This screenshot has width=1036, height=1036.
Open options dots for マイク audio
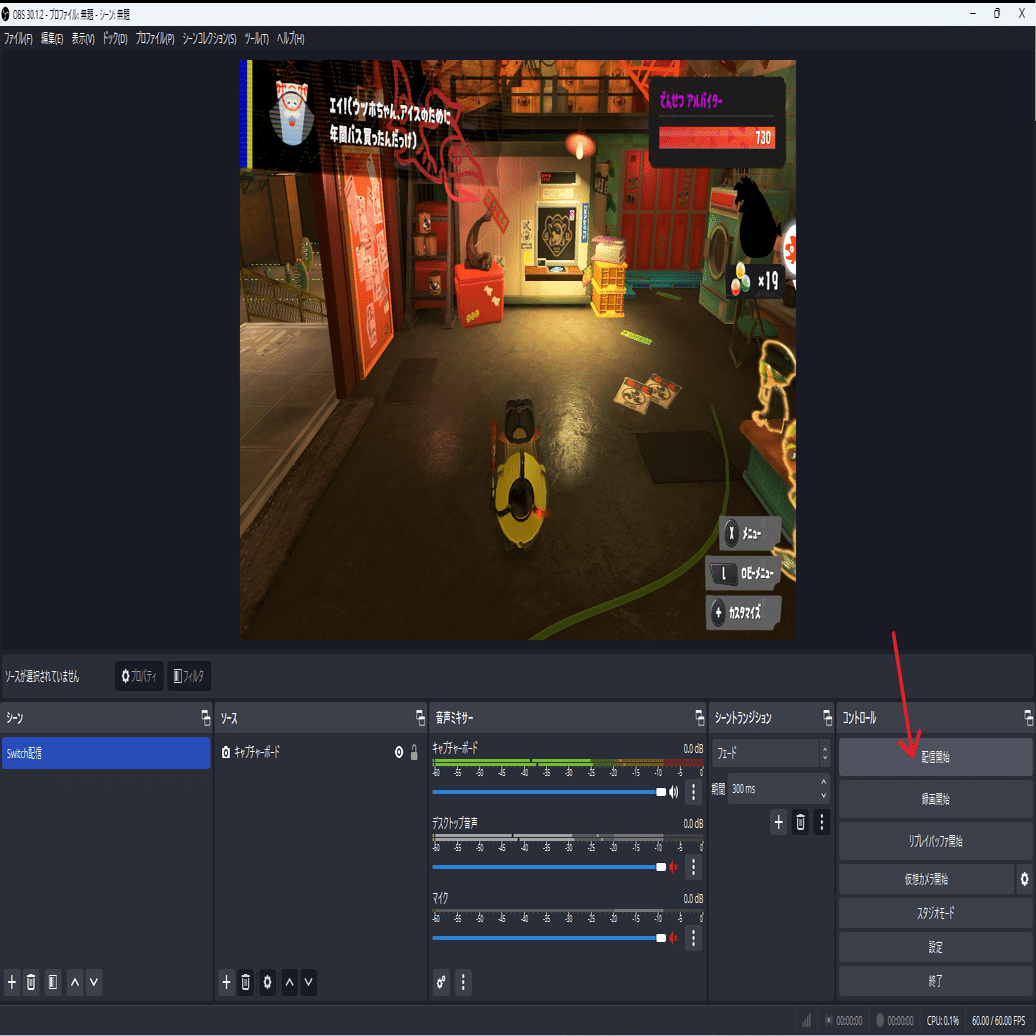pyautogui.click(x=693, y=937)
